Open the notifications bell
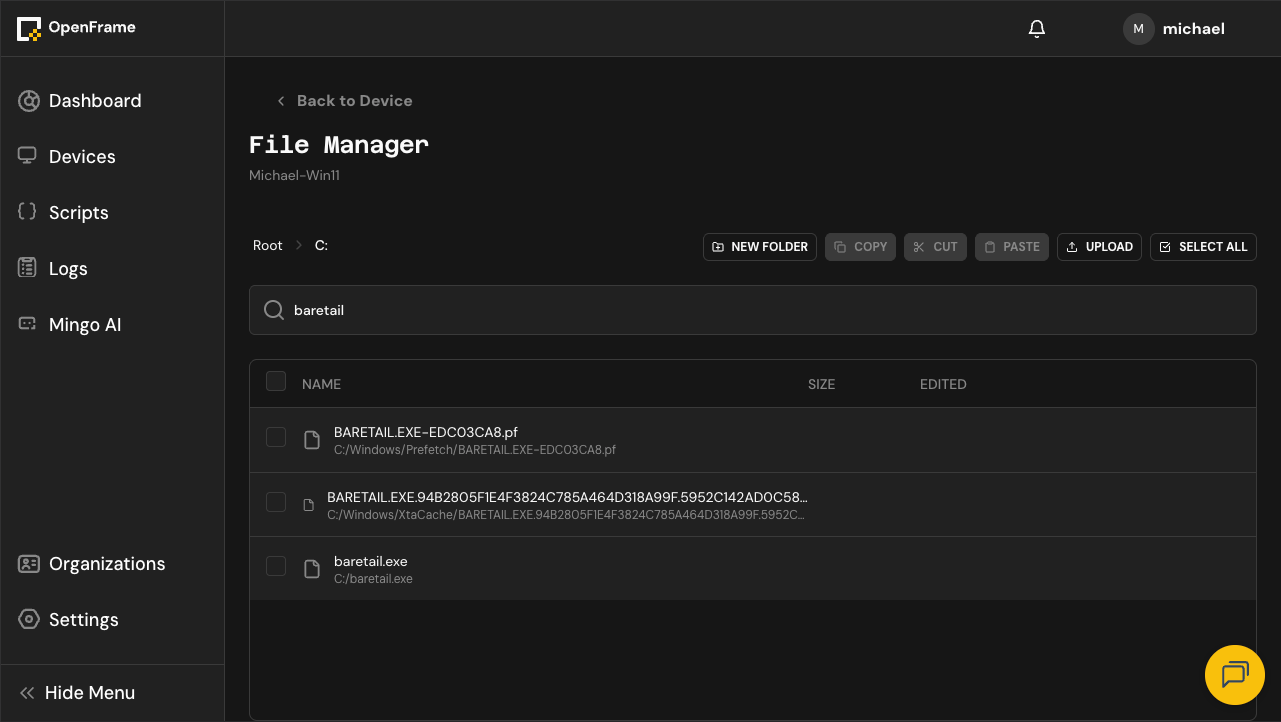This screenshot has width=1281, height=722. (x=1037, y=29)
